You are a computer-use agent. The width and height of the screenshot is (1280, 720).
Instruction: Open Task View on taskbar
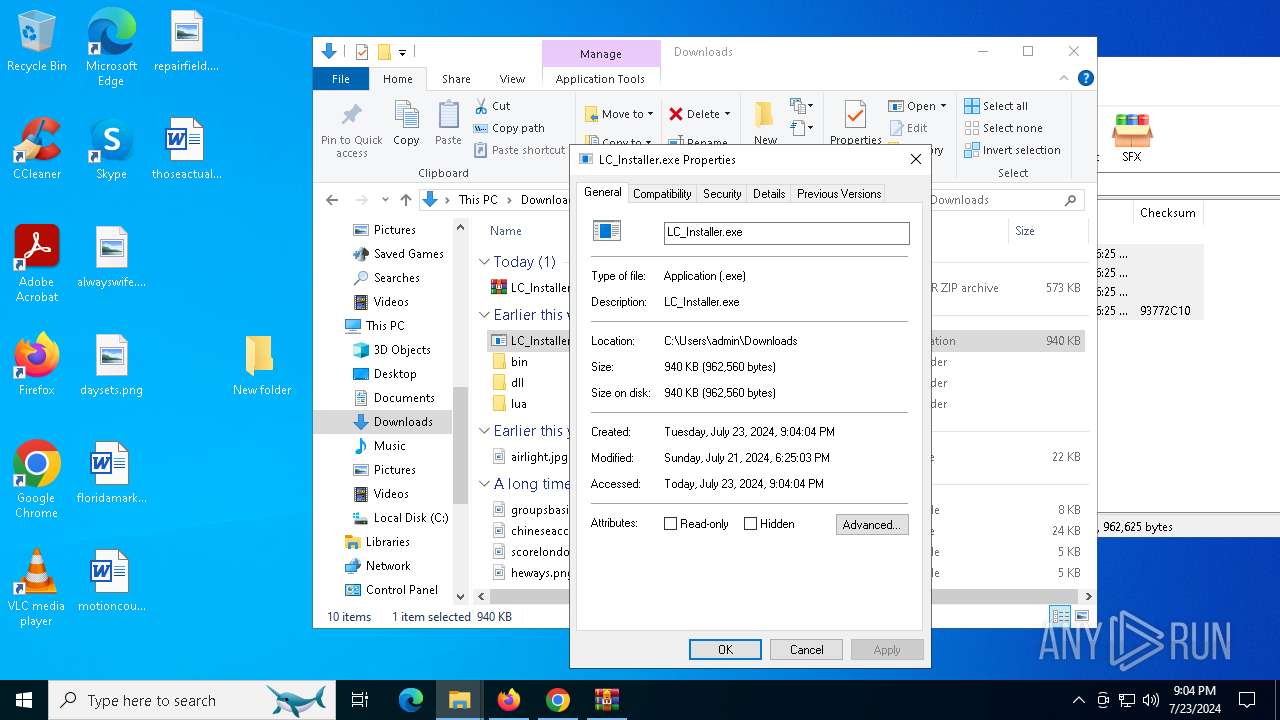point(360,700)
